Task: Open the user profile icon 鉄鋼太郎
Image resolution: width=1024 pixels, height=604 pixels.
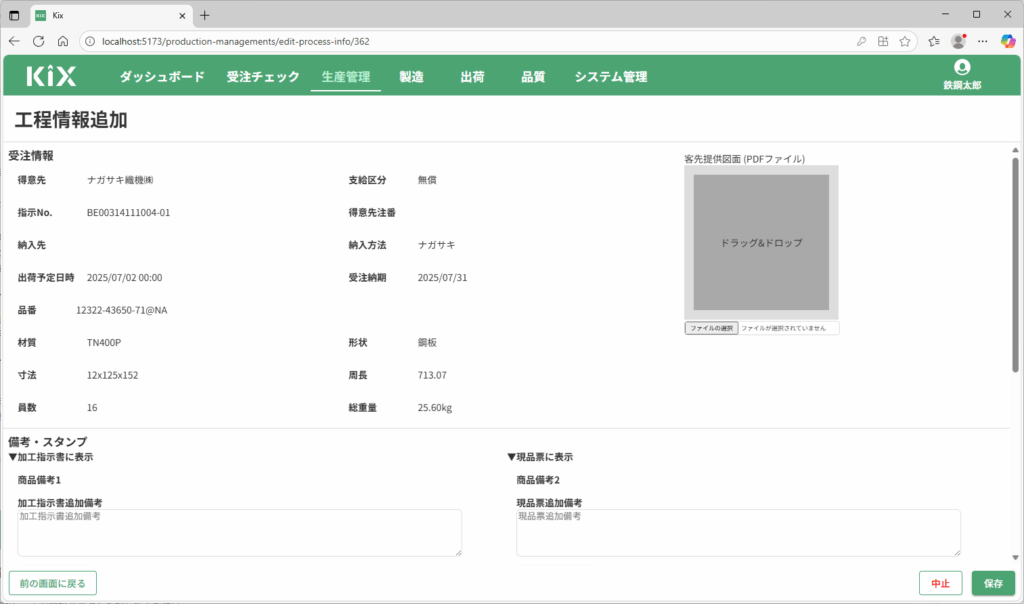Action: pyautogui.click(x=962, y=74)
